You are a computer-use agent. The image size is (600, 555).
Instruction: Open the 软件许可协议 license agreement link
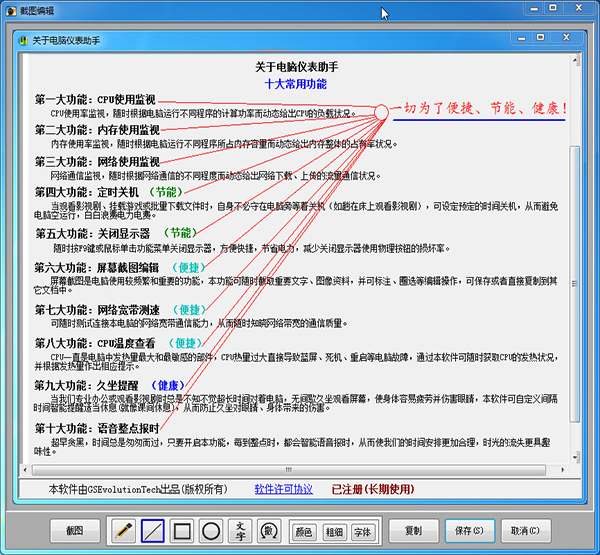(x=284, y=490)
